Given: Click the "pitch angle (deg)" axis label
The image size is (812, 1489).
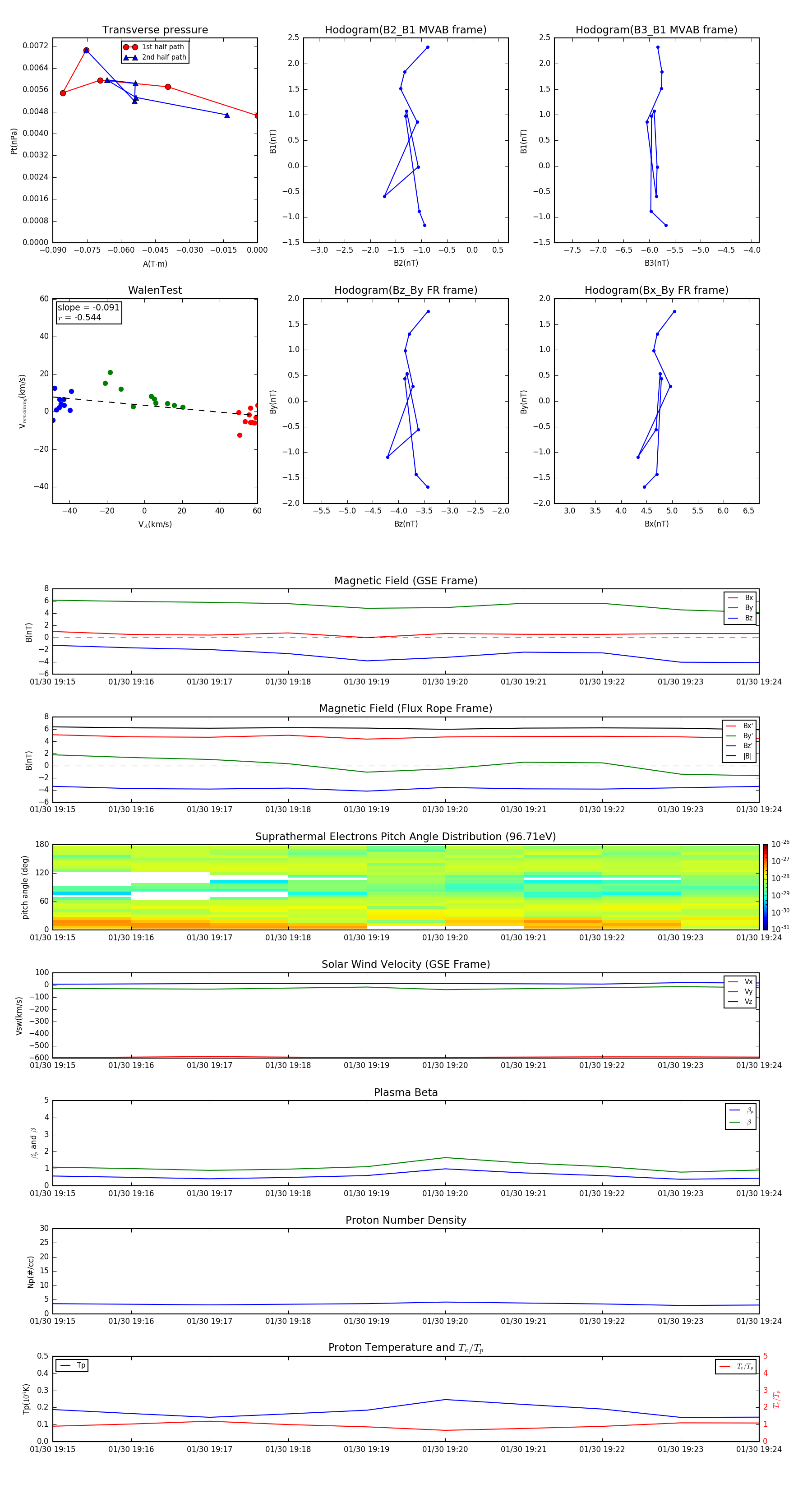Looking at the screenshot, I should [25, 887].
